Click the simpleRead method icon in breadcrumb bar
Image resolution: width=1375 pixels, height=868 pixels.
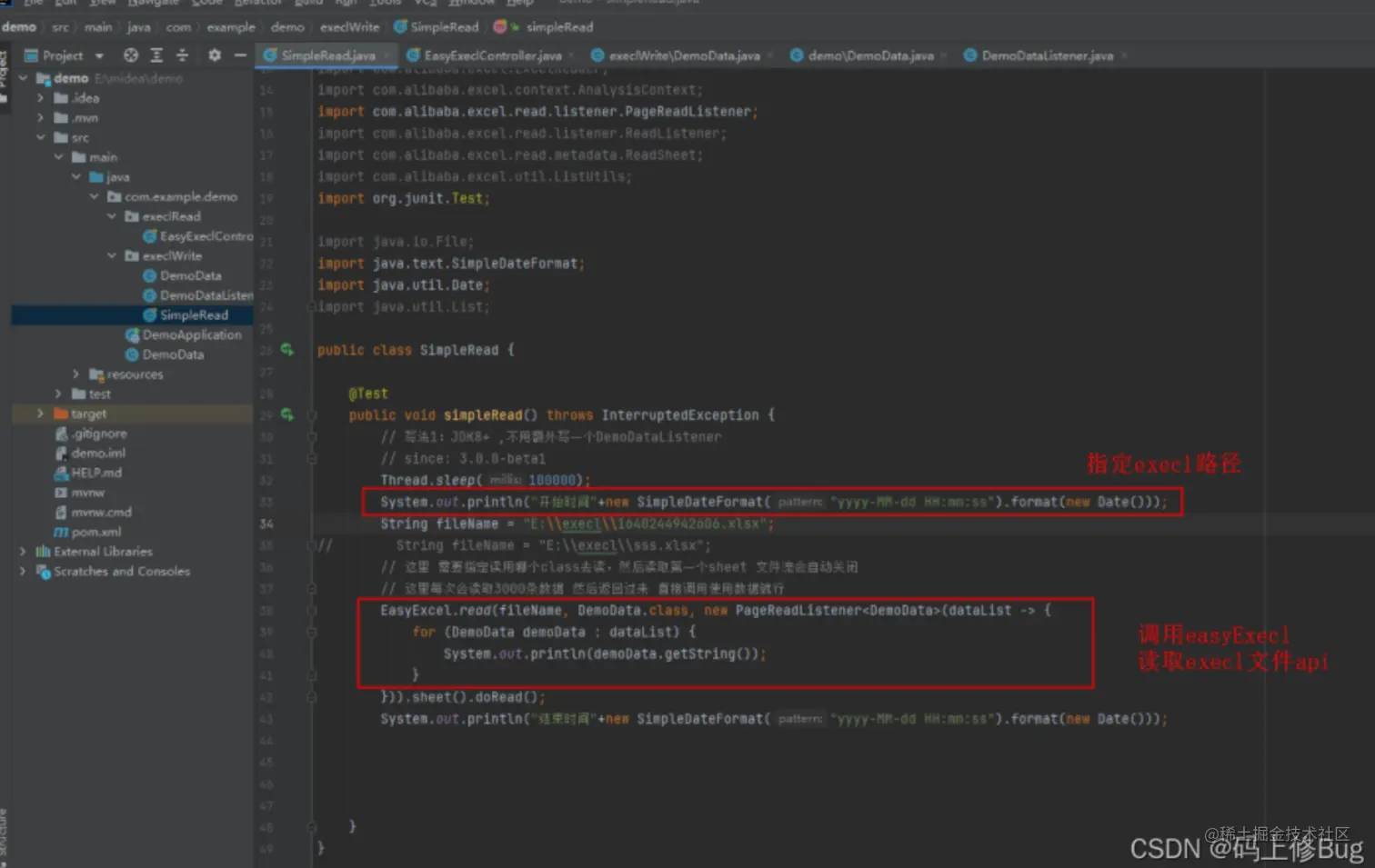pyautogui.click(x=502, y=27)
